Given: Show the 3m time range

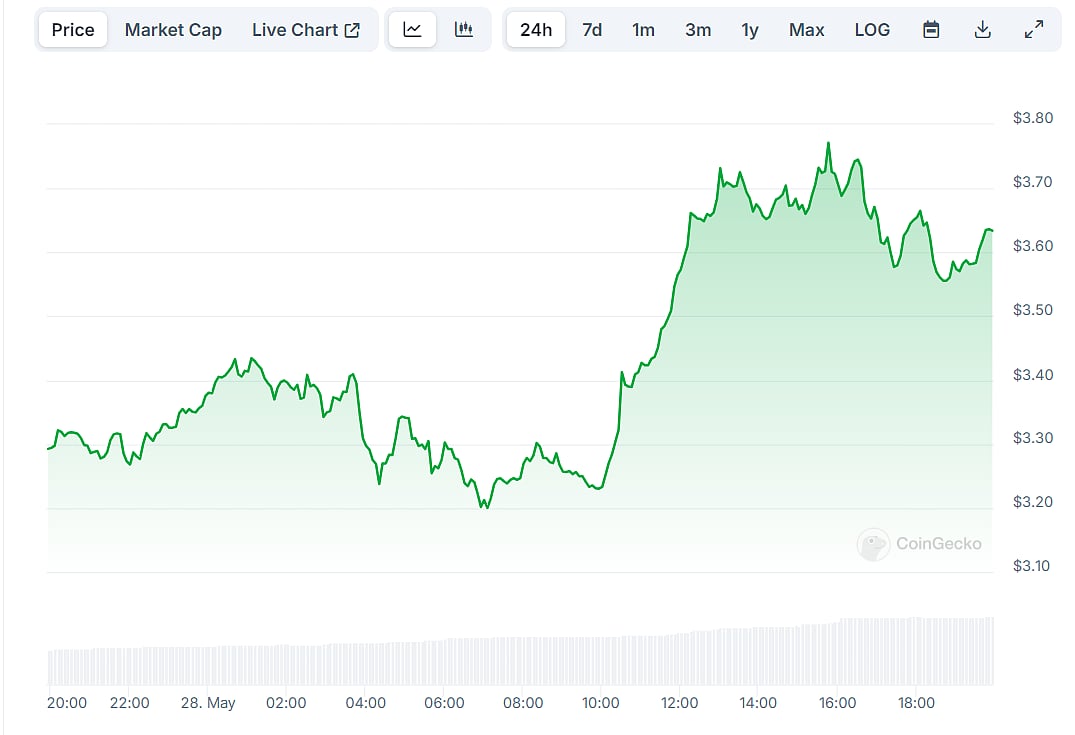Looking at the screenshot, I should (698, 30).
